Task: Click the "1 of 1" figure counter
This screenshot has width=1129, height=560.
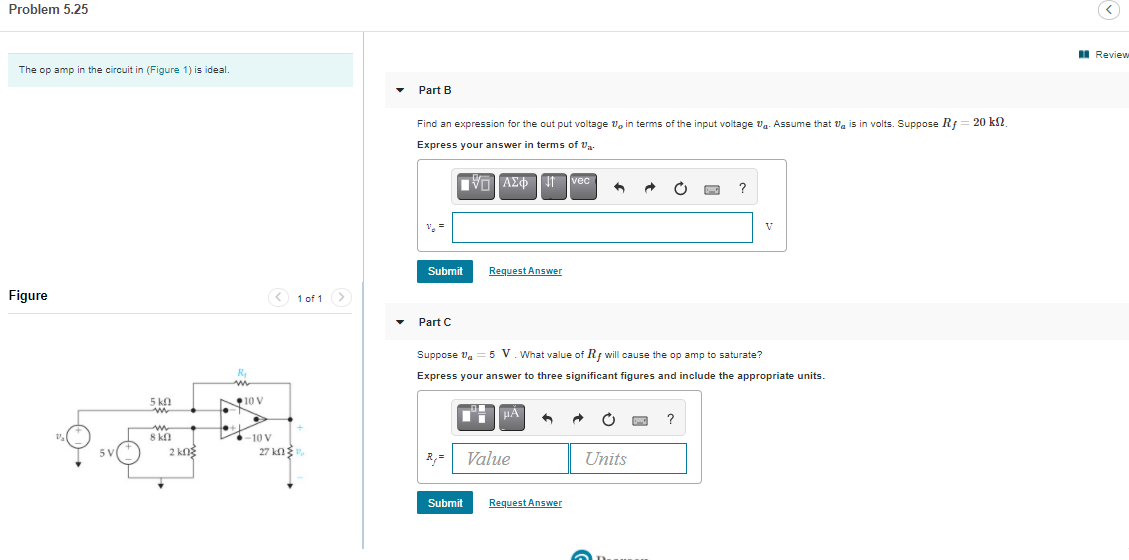Action: 310,298
